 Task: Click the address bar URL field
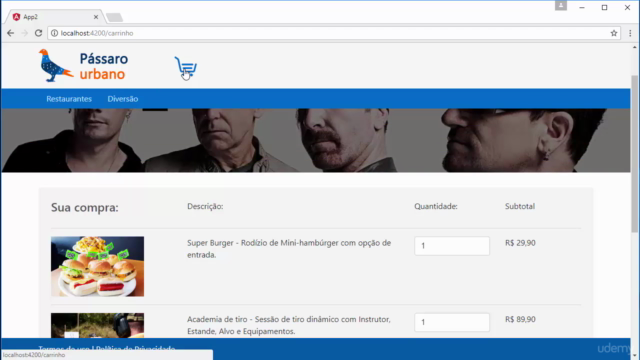click(x=333, y=33)
